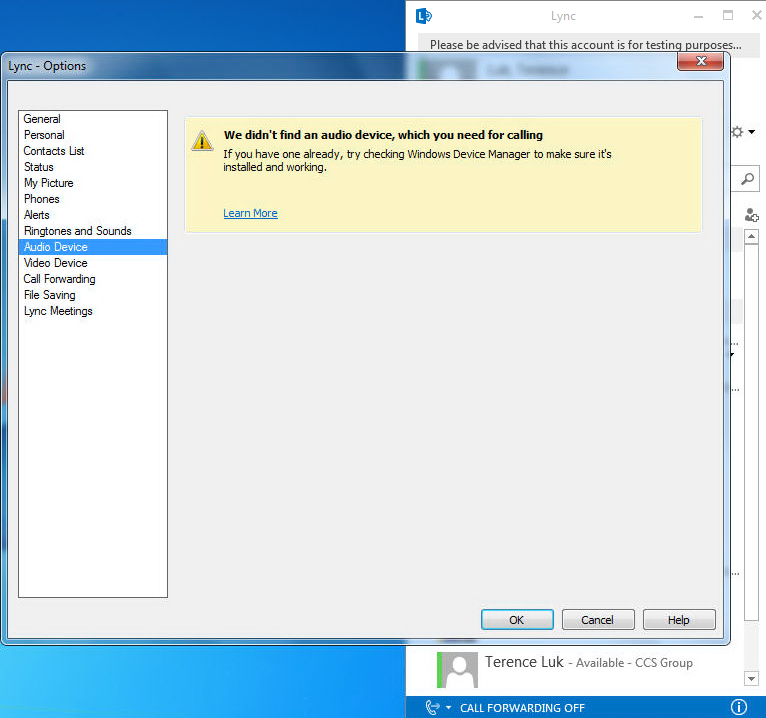Click the search magnifier in Lync window
Viewport: 766px width, 718px height.
coord(747,179)
